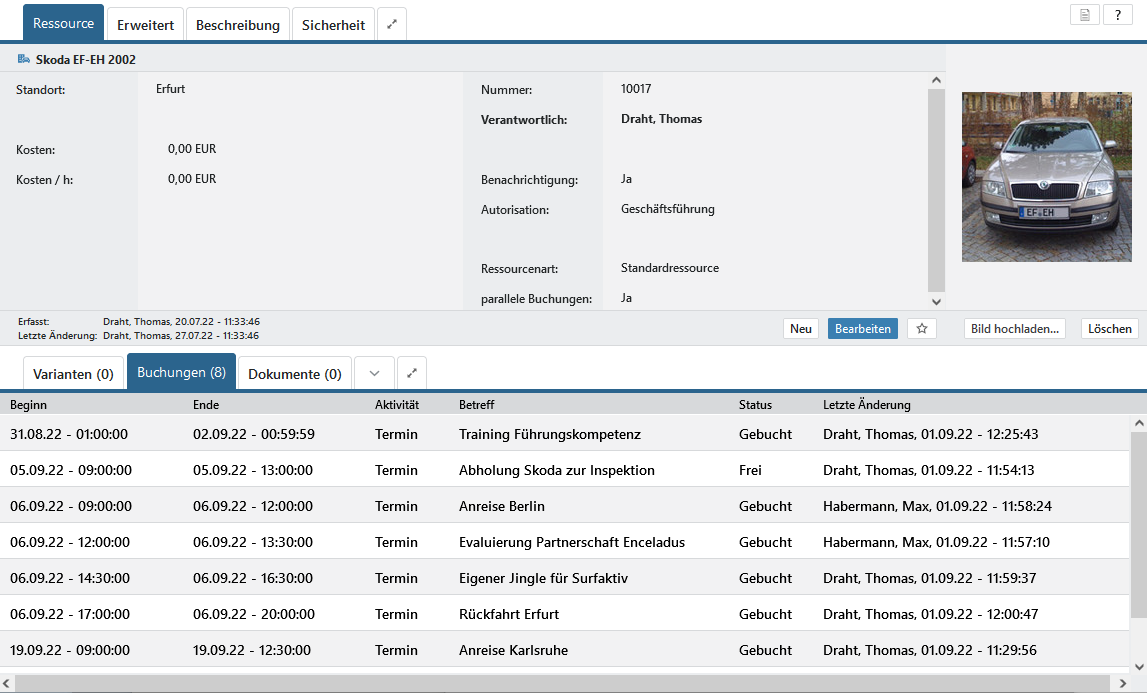
Task: Click Bild hochladen button
Action: click(x=1015, y=329)
